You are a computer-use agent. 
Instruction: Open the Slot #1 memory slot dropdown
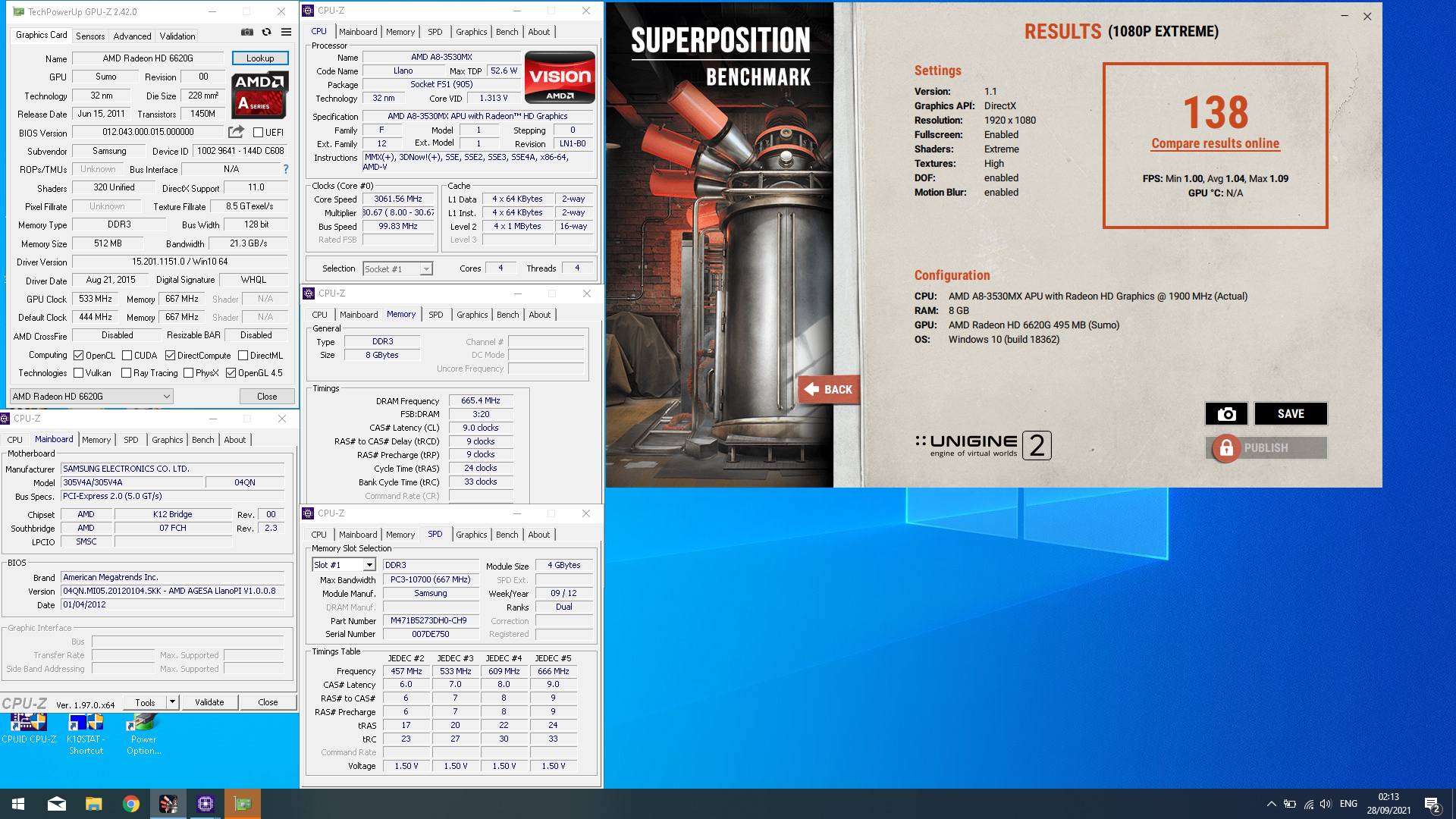(x=344, y=565)
